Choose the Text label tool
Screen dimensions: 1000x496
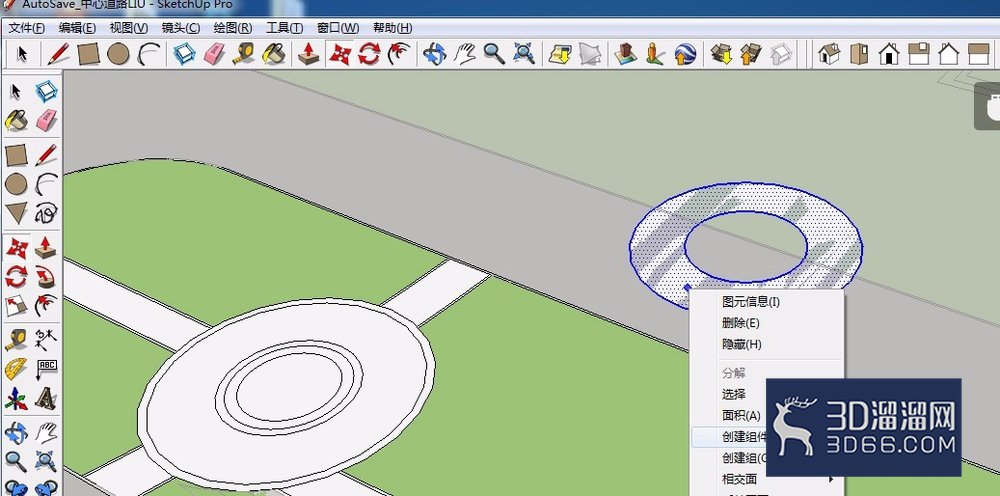[46, 368]
